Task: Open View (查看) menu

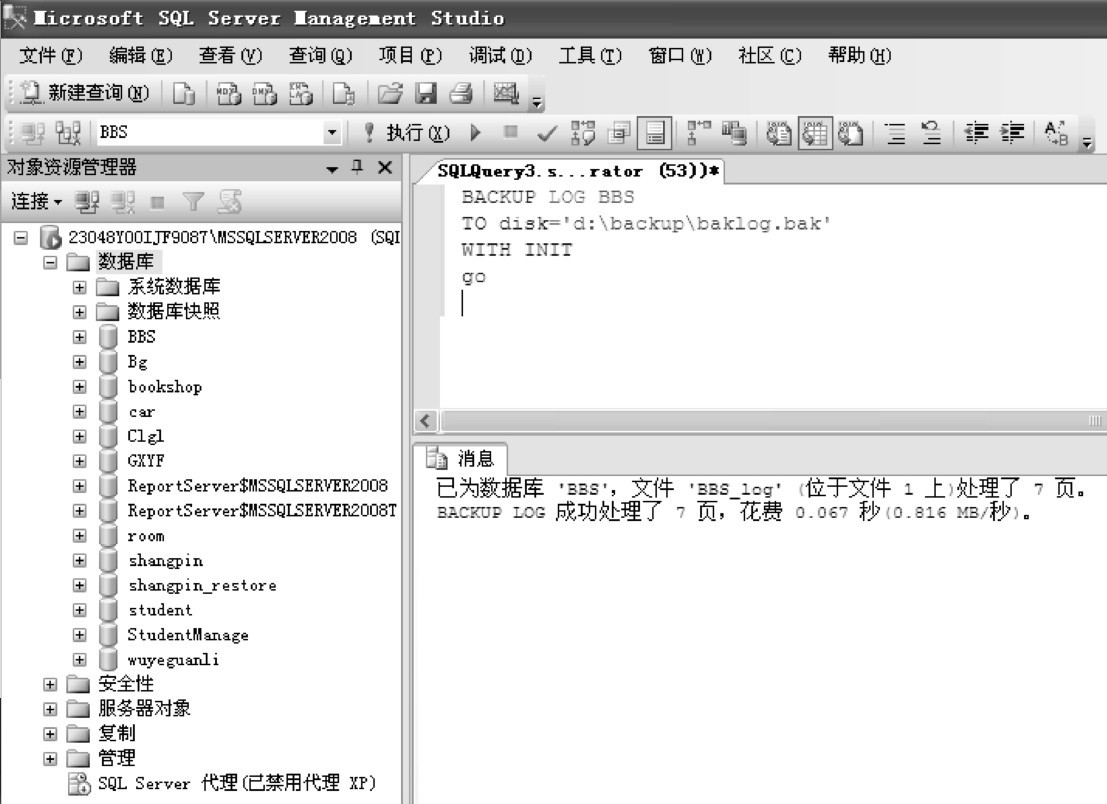Action: [230, 55]
